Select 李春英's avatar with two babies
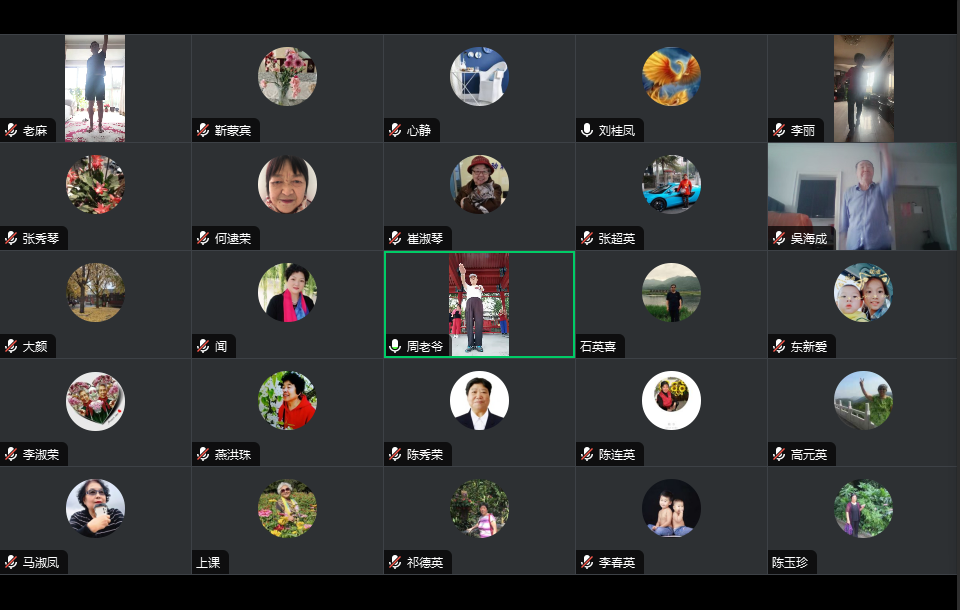Image resolution: width=960 pixels, height=610 pixels. tap(671, 508)
